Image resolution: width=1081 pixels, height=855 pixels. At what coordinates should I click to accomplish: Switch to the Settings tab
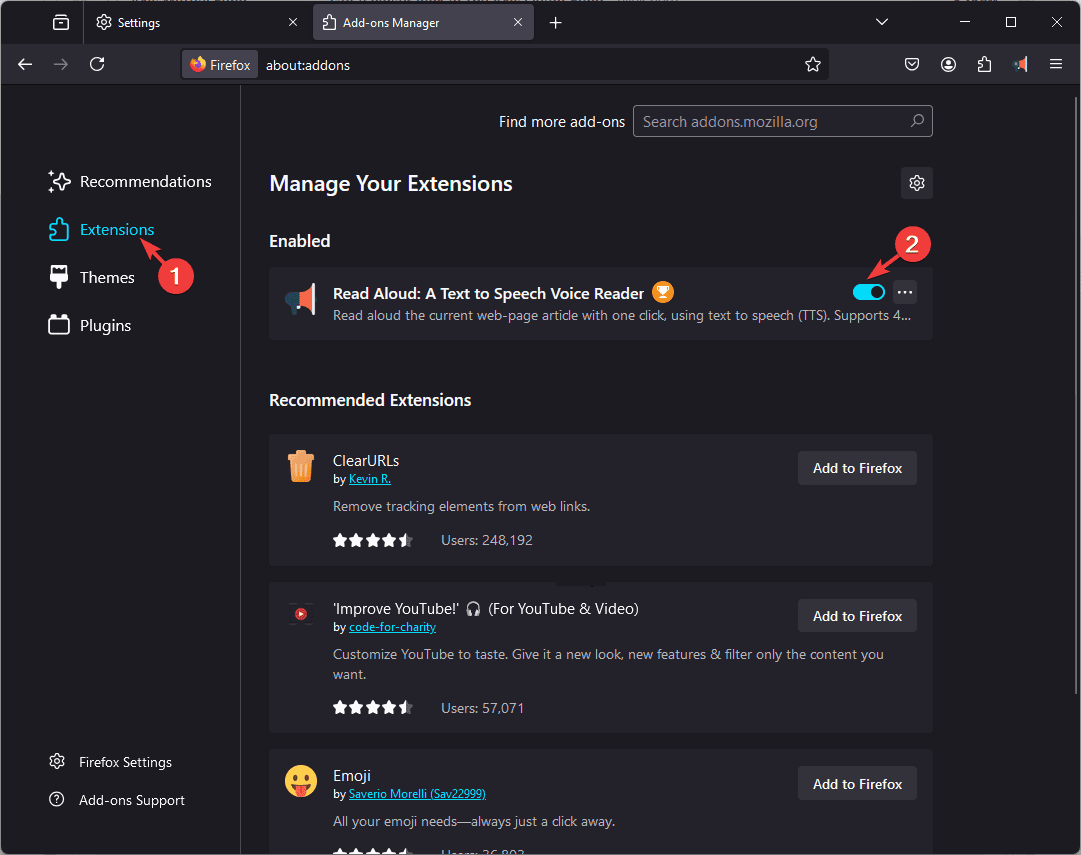[x=196, y=23]
